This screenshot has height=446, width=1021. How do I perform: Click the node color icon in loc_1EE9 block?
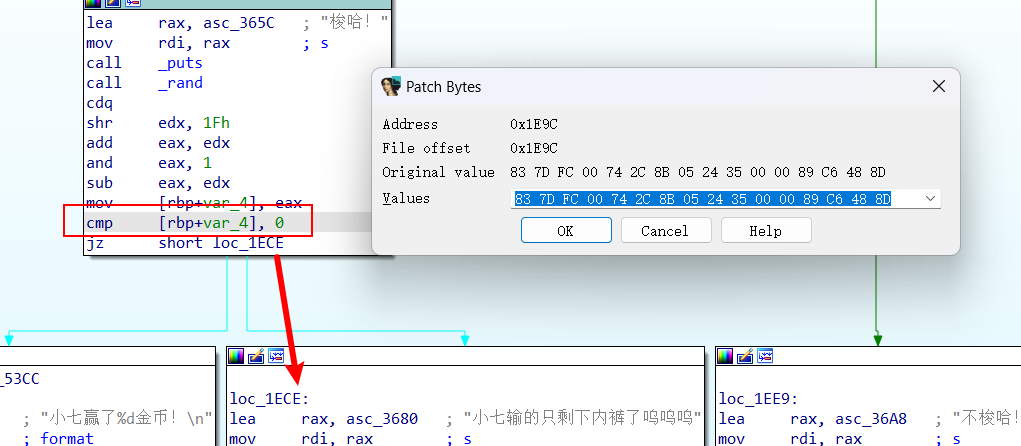click(x=725, y=356)
